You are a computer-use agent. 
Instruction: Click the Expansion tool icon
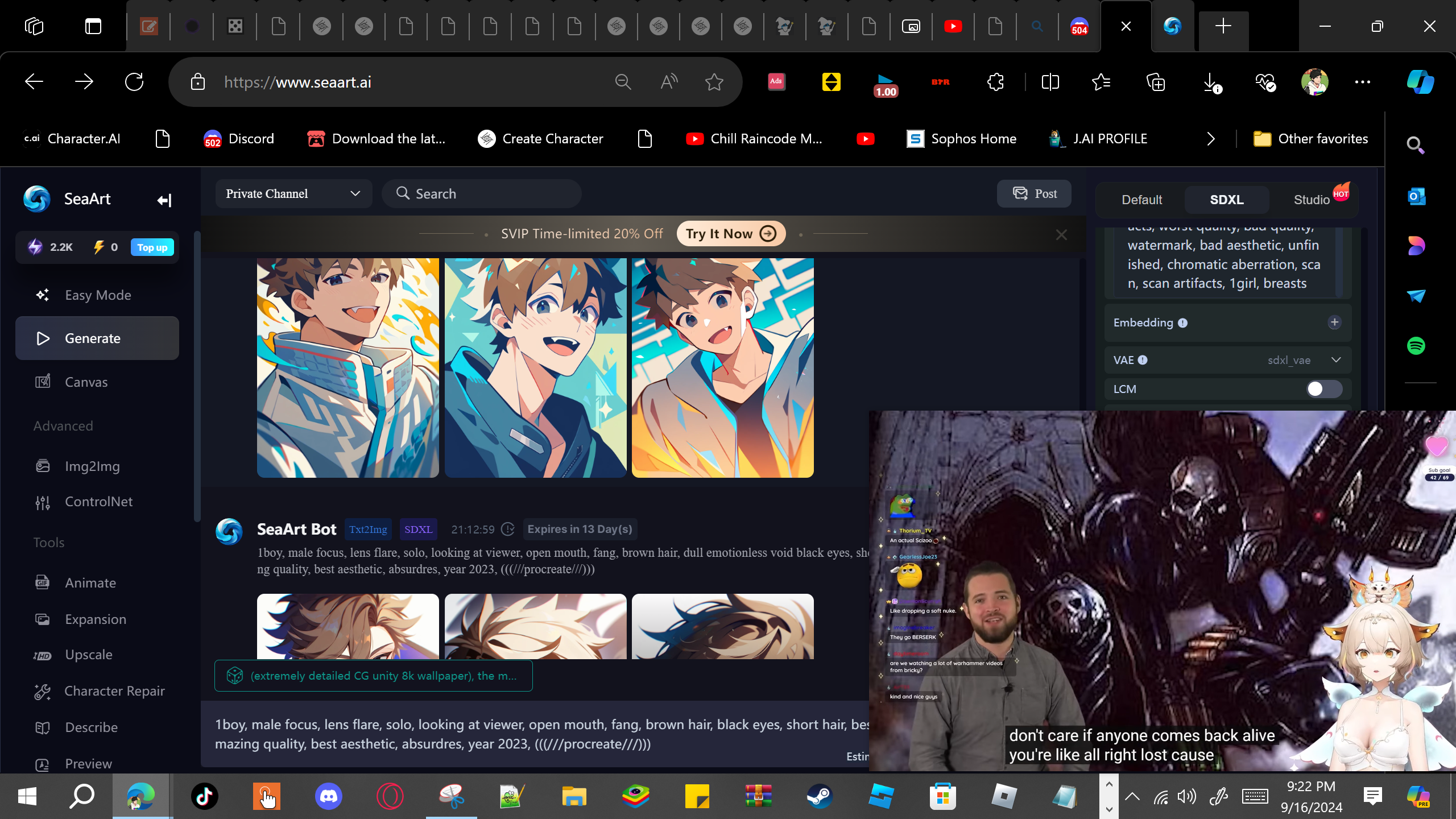click(43, 619)
